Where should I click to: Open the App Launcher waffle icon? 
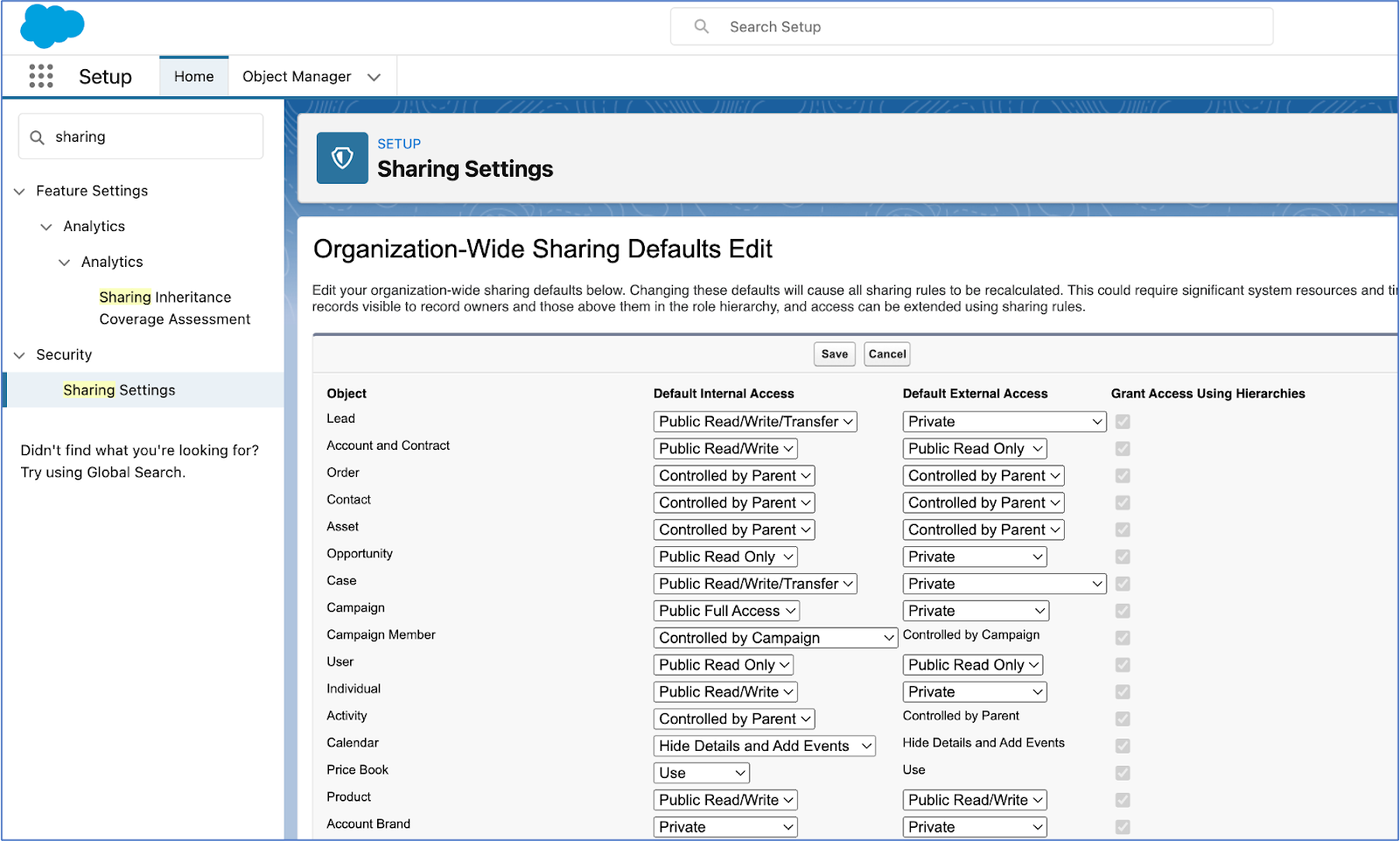click(x=40, y=76)
